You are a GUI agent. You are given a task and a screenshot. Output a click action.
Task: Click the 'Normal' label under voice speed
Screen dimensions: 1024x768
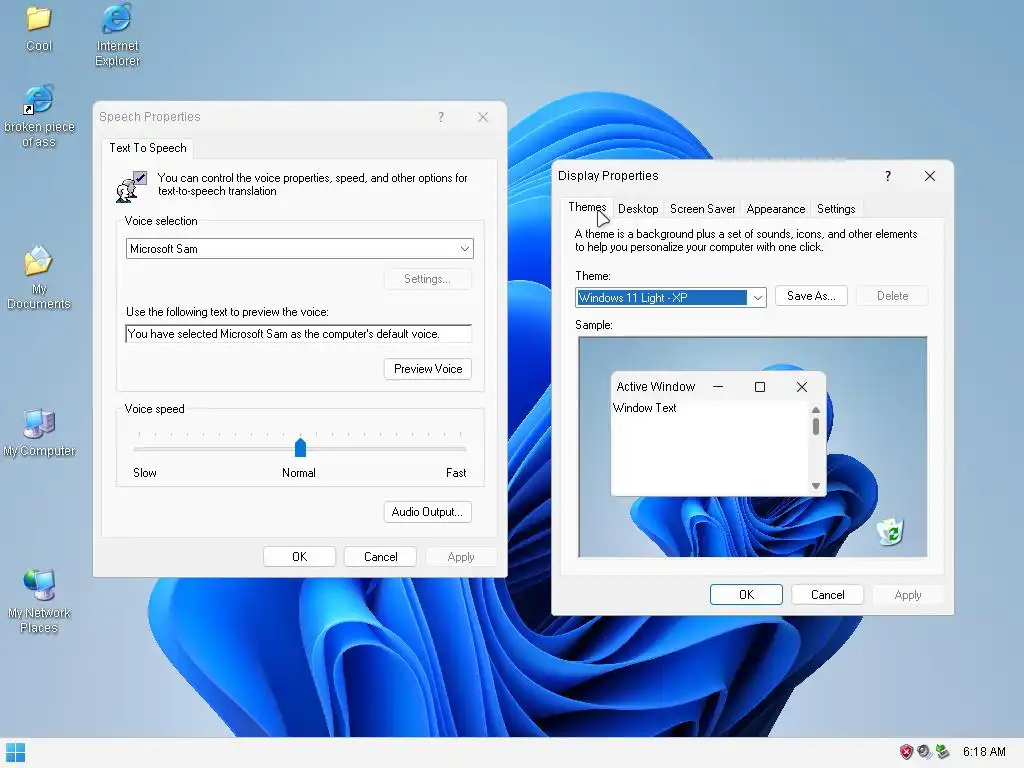tap(298, 473)
